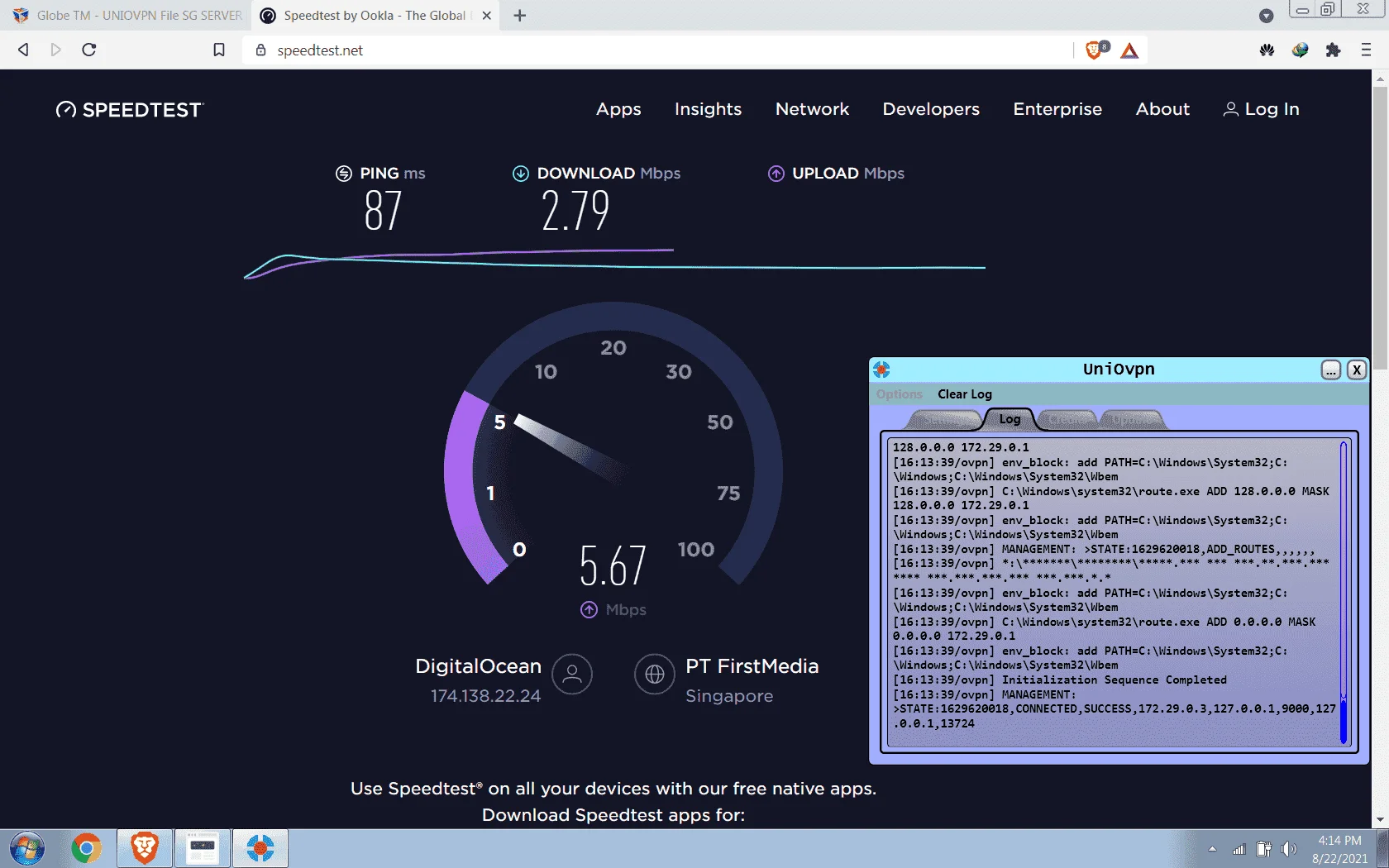The height and width of the screenshot is (868, 1389).
Task: Open the taskbar clock showing 4:14 PM
Action: pyautogui.click(x=1339, y=850)
